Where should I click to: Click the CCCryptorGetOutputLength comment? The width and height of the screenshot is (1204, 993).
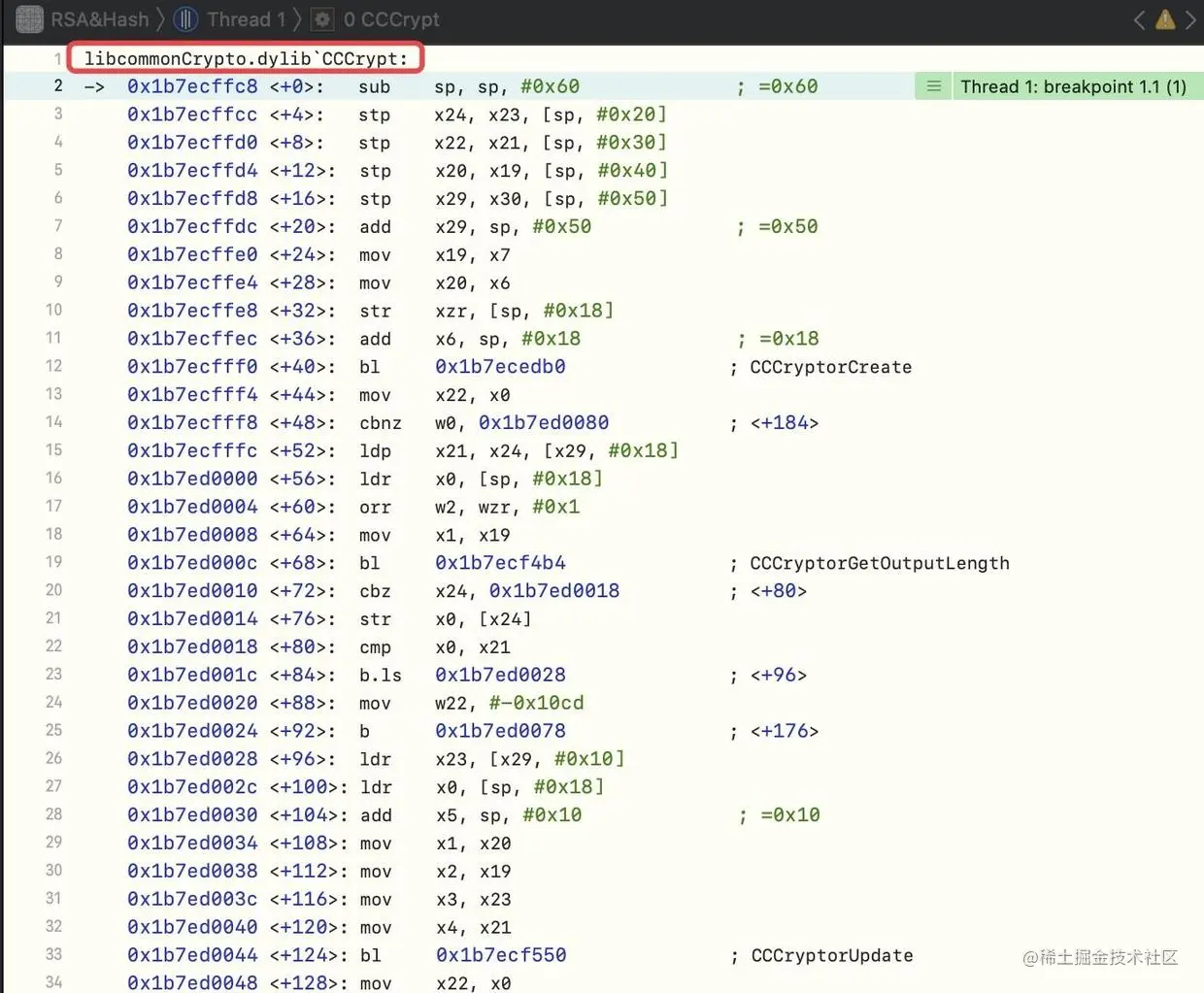[x=880, y=563]
